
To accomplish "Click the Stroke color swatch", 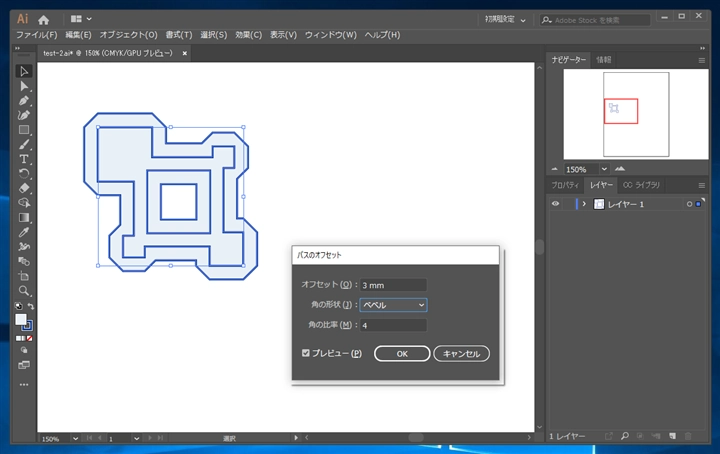I will [x=28, y=326].
